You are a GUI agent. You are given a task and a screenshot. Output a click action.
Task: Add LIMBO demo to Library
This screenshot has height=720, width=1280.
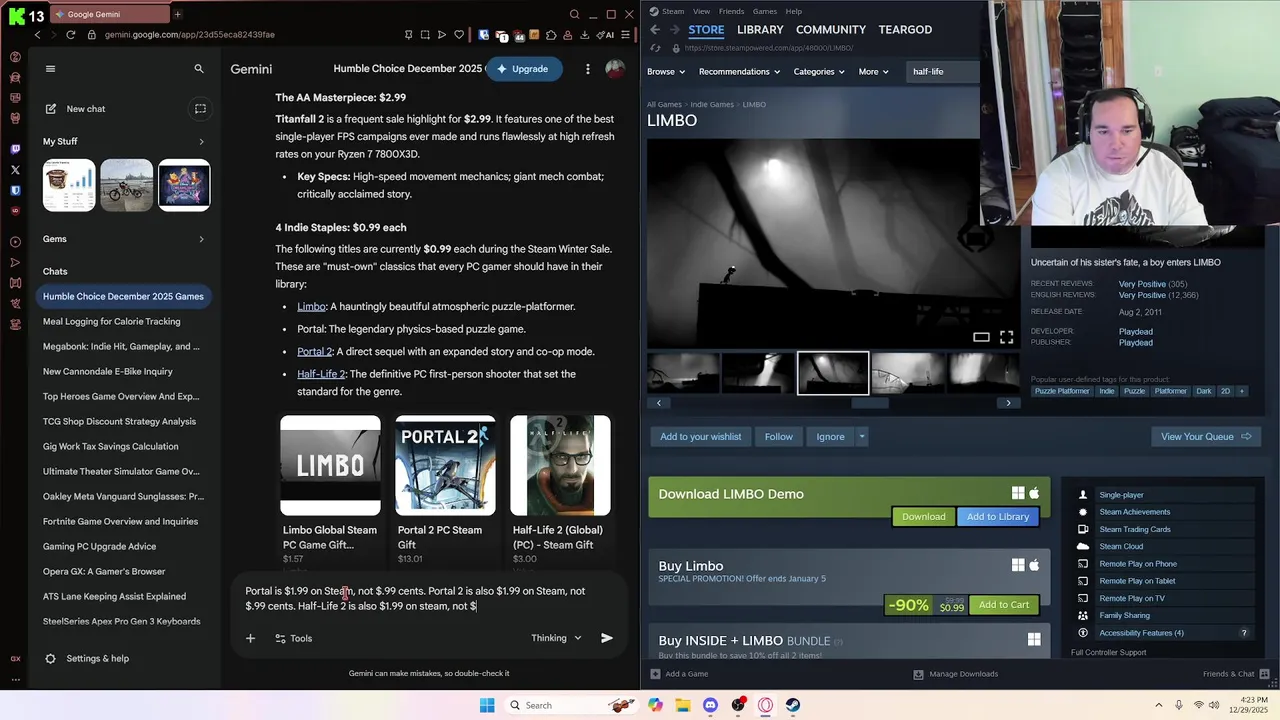point(998,517)
